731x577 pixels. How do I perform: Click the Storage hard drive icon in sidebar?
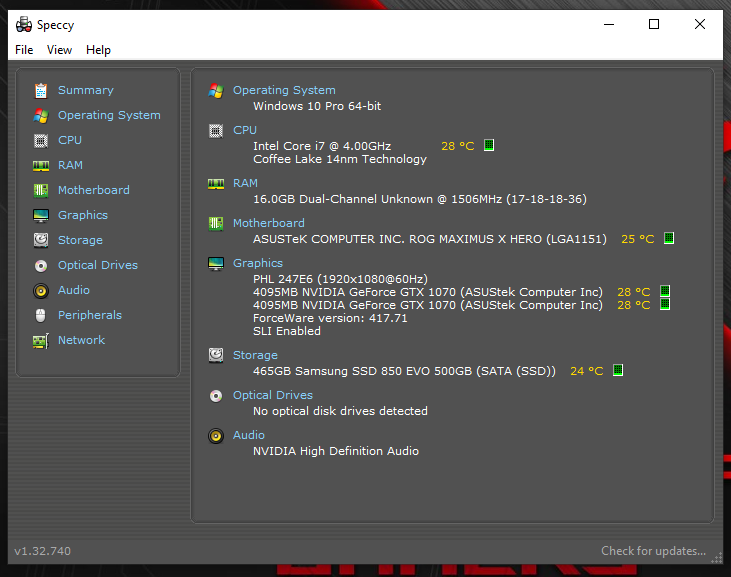coord(41,240)
